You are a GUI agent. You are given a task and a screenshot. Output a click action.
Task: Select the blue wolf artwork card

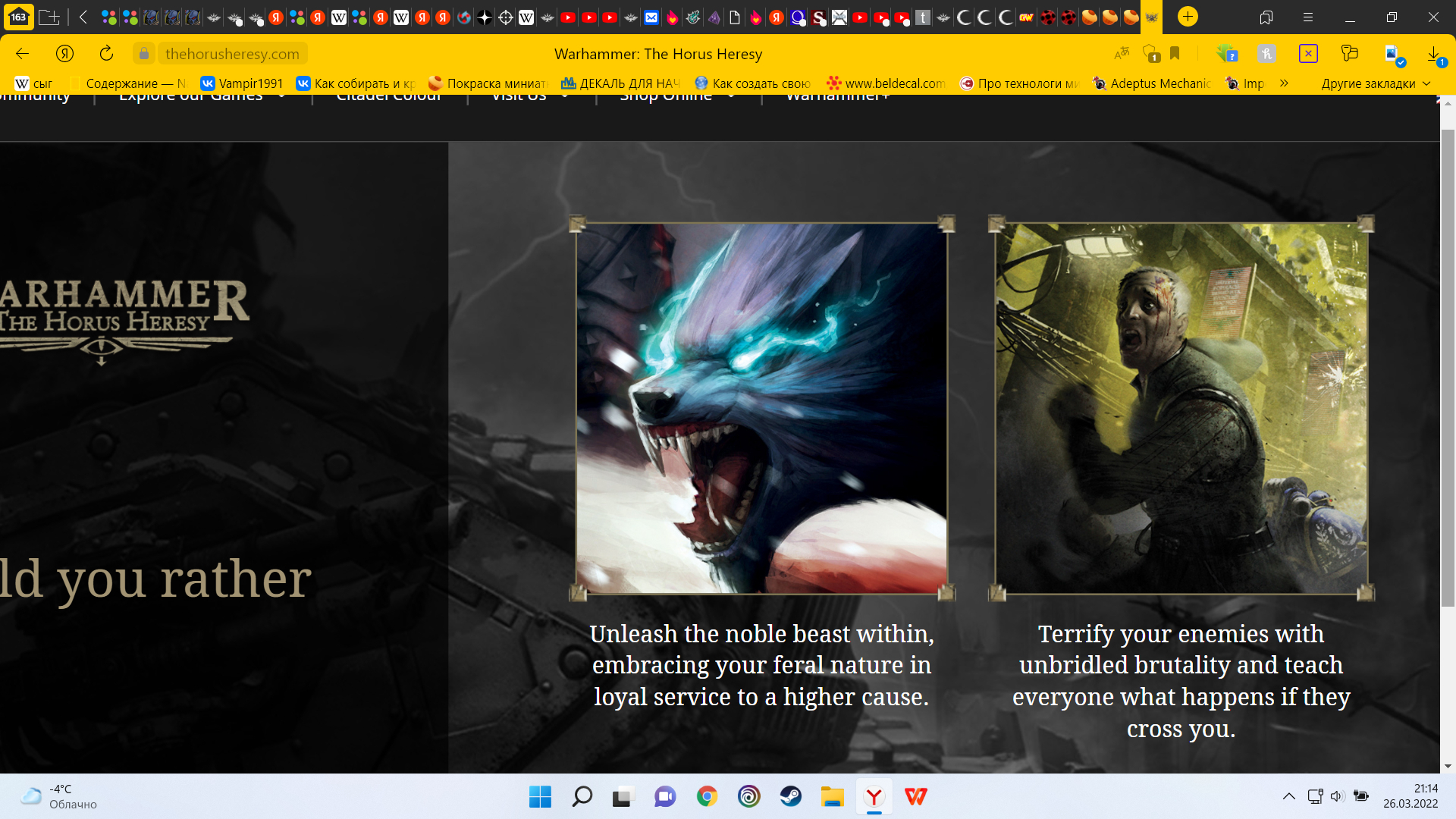(x=761, y=408)
